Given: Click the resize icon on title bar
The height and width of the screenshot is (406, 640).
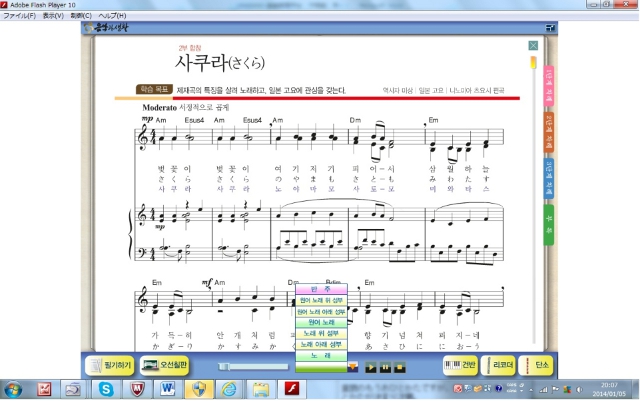Looking at the screenshot, I should tap(550, 28).
